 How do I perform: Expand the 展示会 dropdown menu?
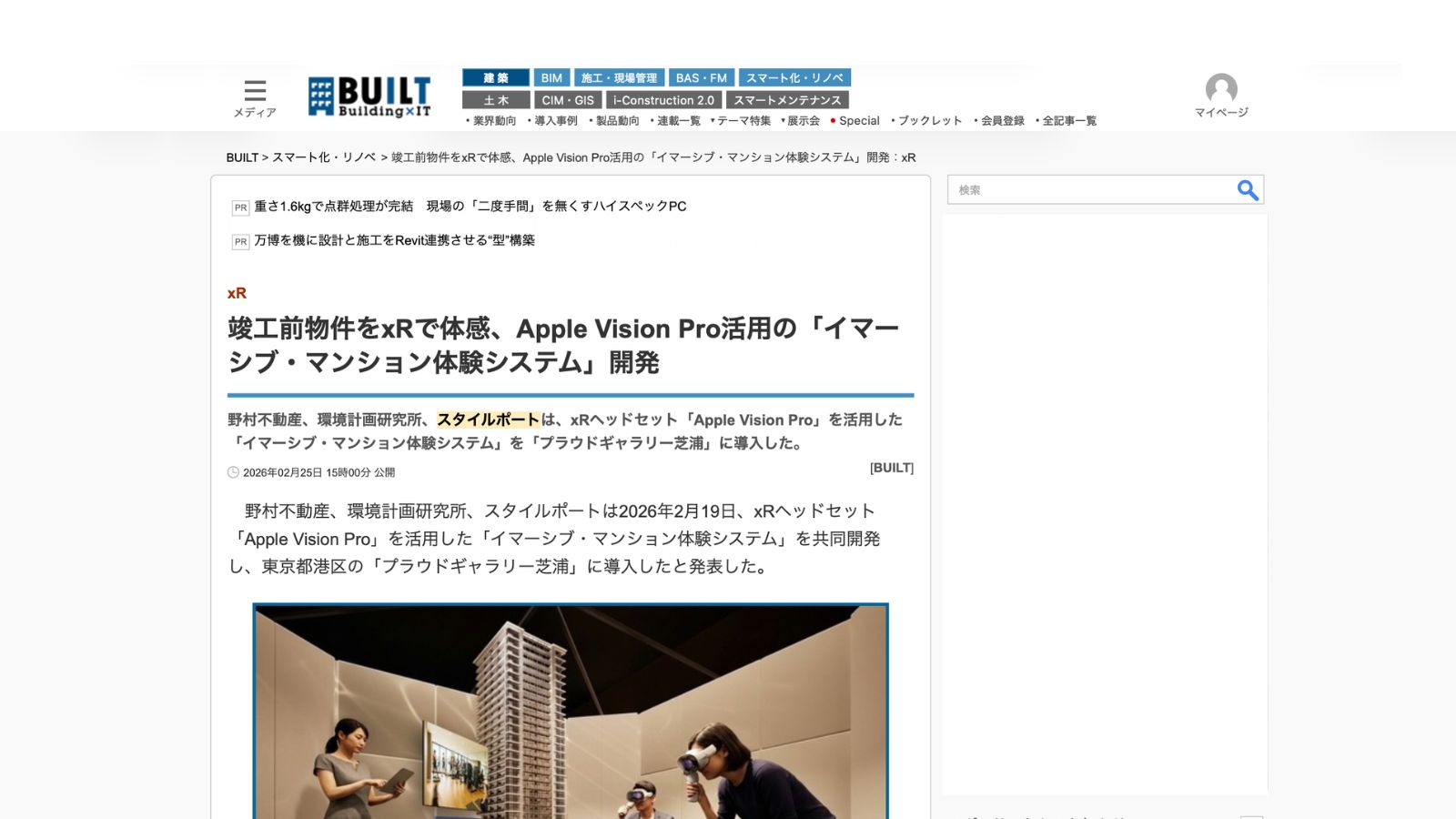[x=802, y=121]
